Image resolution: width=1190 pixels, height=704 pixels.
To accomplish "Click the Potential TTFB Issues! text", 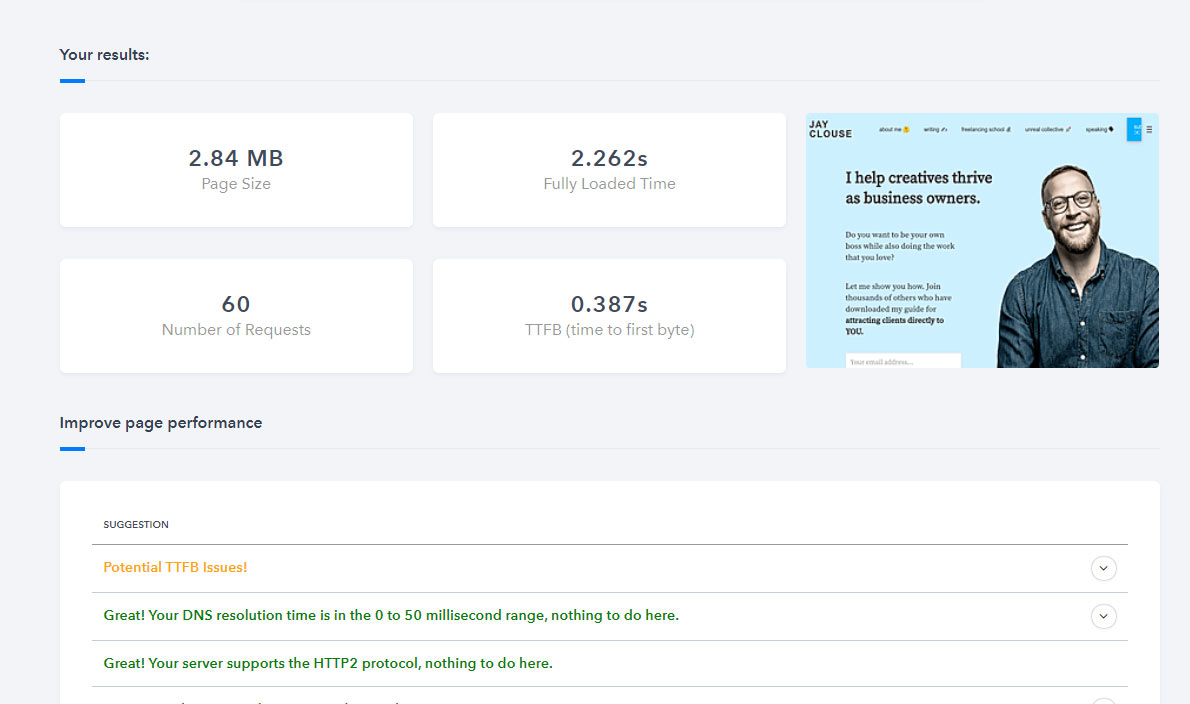I will (x=175, y=567).
